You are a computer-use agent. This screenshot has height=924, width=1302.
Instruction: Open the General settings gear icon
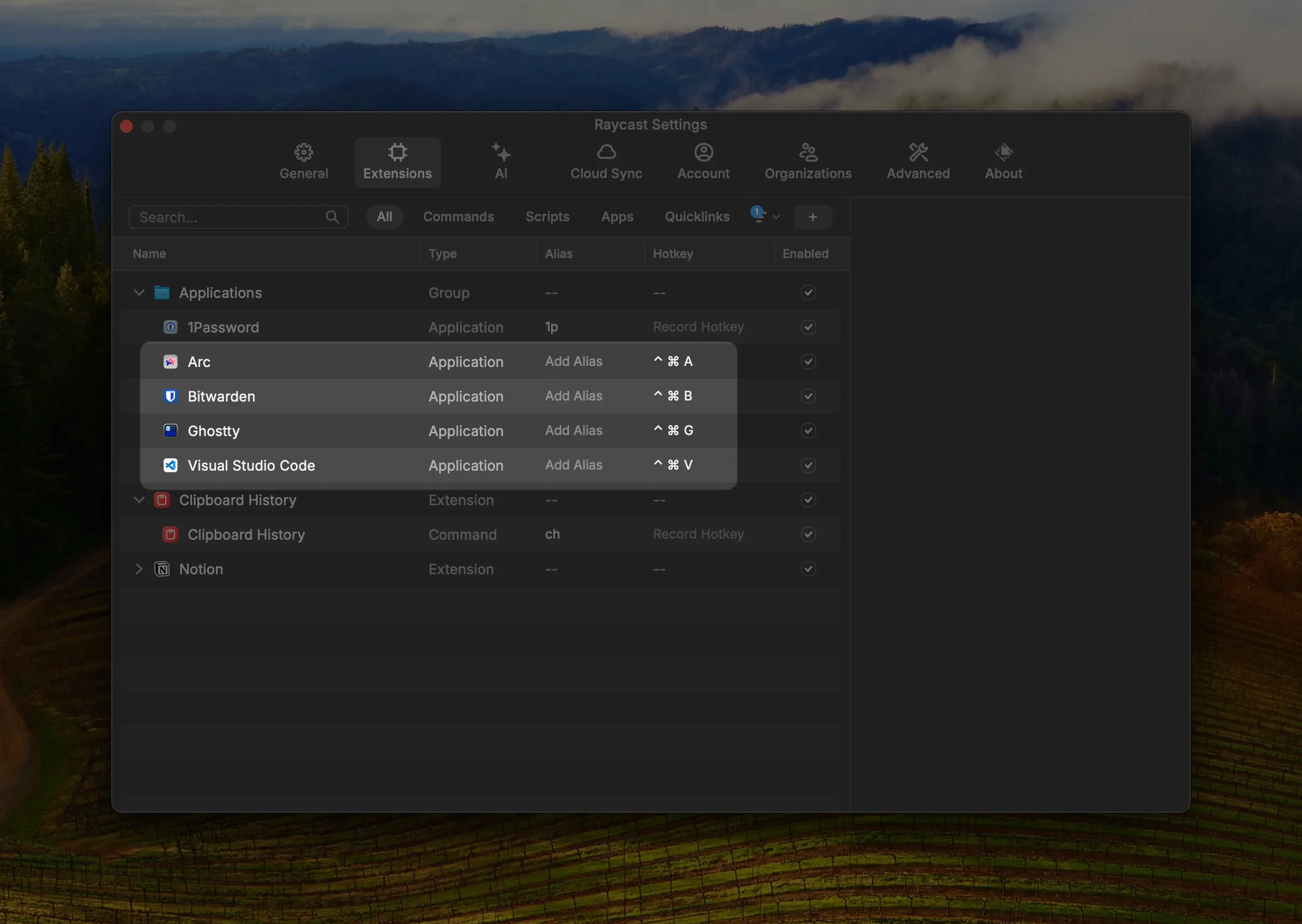[x=303, y=153]
